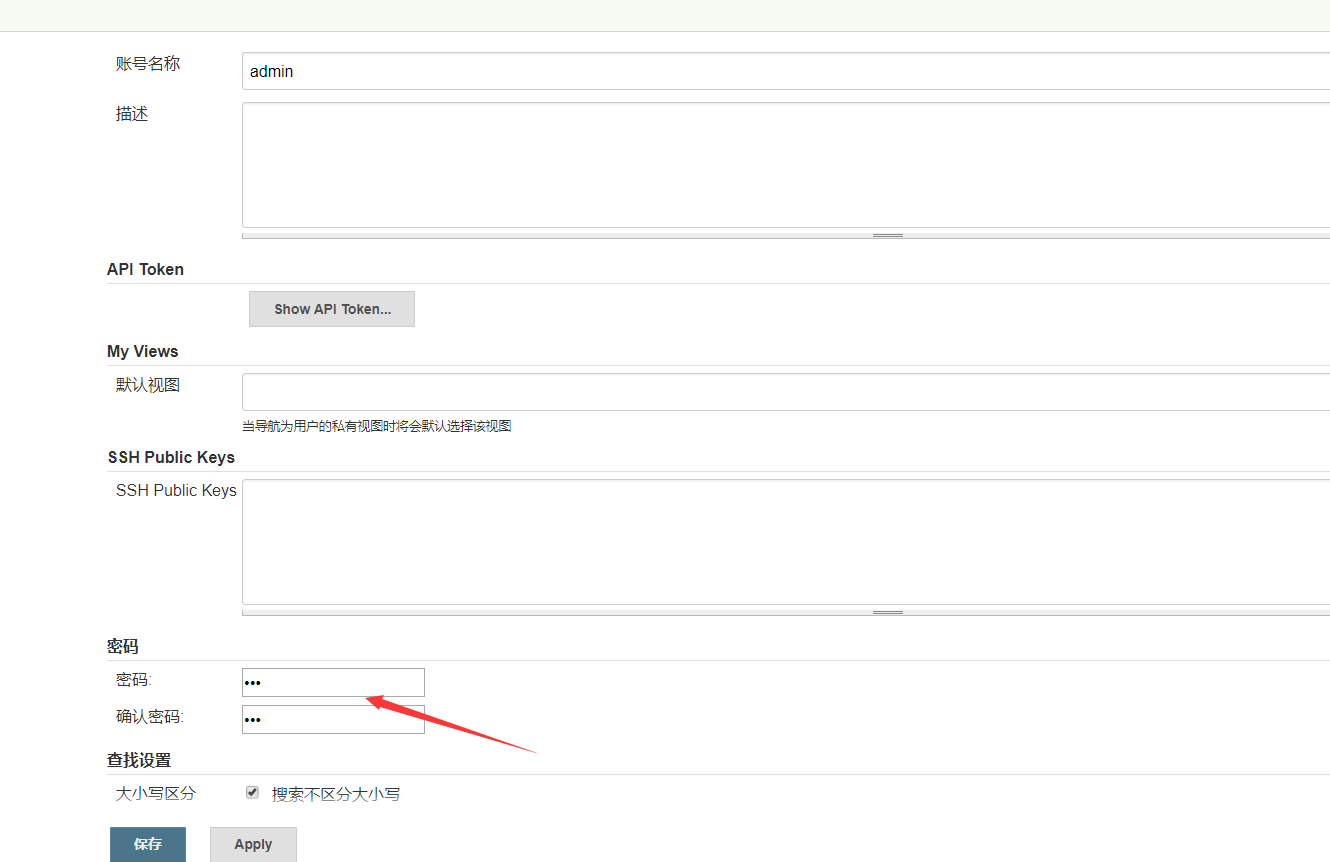Select the API Token section heading

[x=145, y=269]
